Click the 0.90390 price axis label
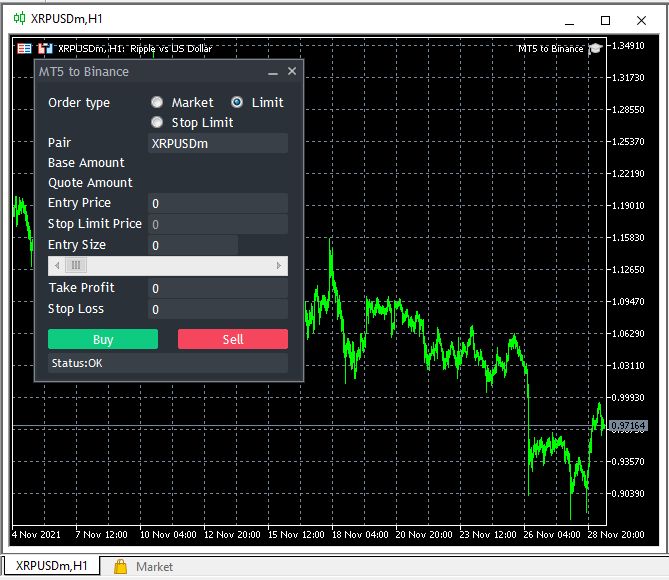Screen dimensions: 669x580 coord(628,493)
